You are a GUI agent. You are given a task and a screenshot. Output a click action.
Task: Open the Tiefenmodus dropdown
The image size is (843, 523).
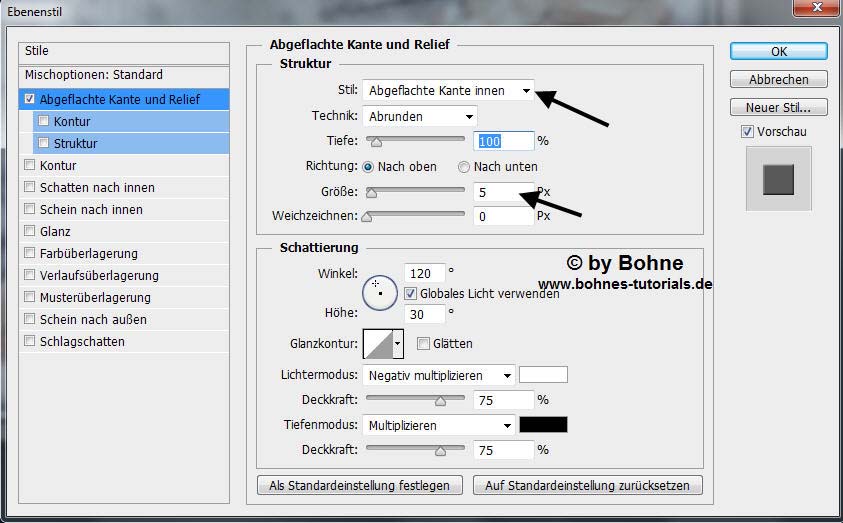(x=439, y=425)
